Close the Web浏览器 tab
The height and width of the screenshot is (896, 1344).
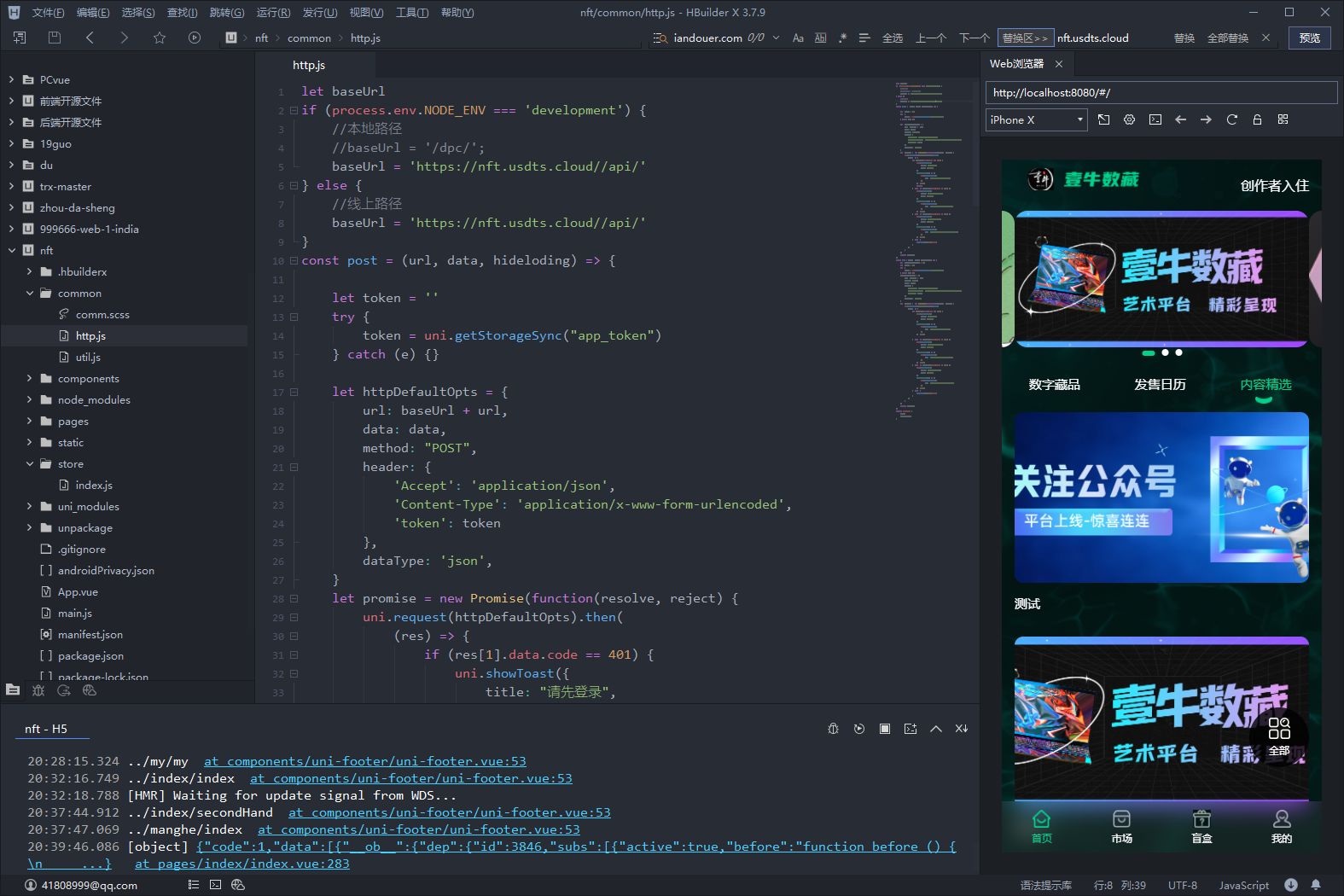pyautogui.click(x=1059, y=64)
